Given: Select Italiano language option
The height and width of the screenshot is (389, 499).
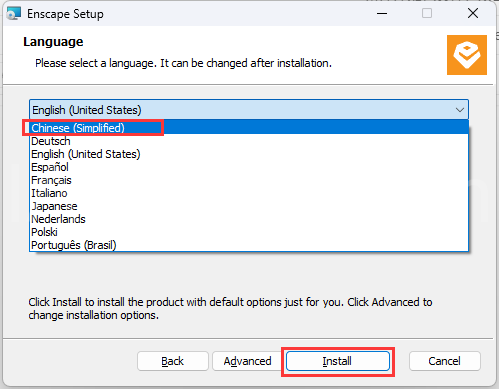Looking at the screenshot, I should [x=249, y=193].
